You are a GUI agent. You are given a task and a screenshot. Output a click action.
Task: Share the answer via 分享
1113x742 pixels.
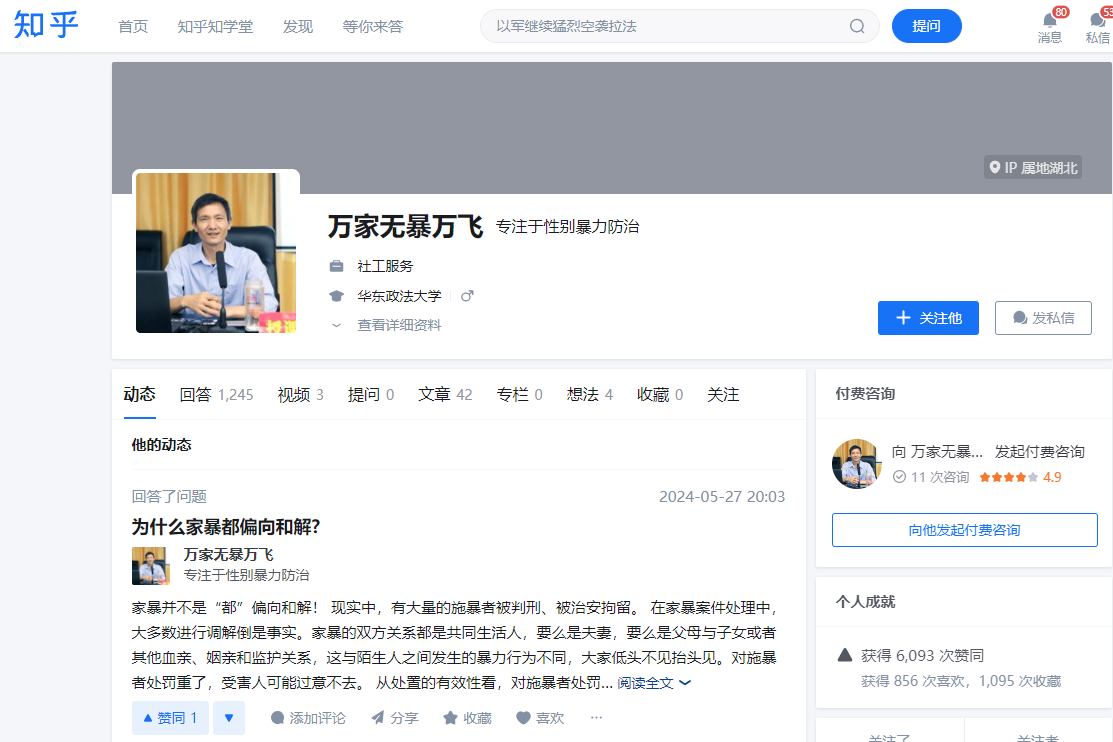point(378,718)
